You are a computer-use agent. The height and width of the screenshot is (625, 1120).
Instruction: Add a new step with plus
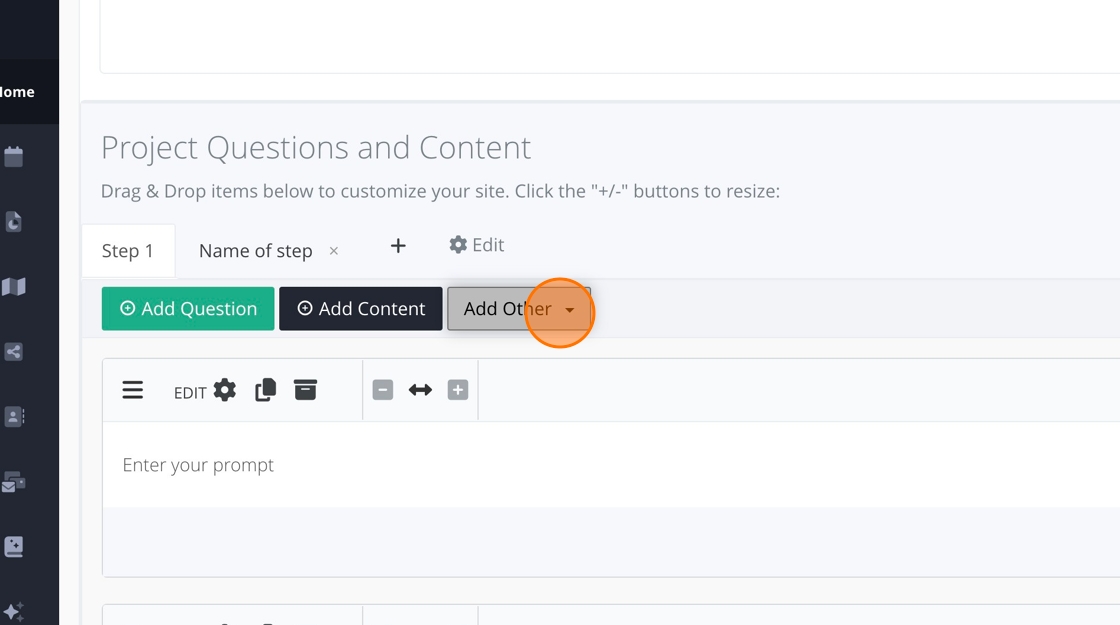point(398,246)
